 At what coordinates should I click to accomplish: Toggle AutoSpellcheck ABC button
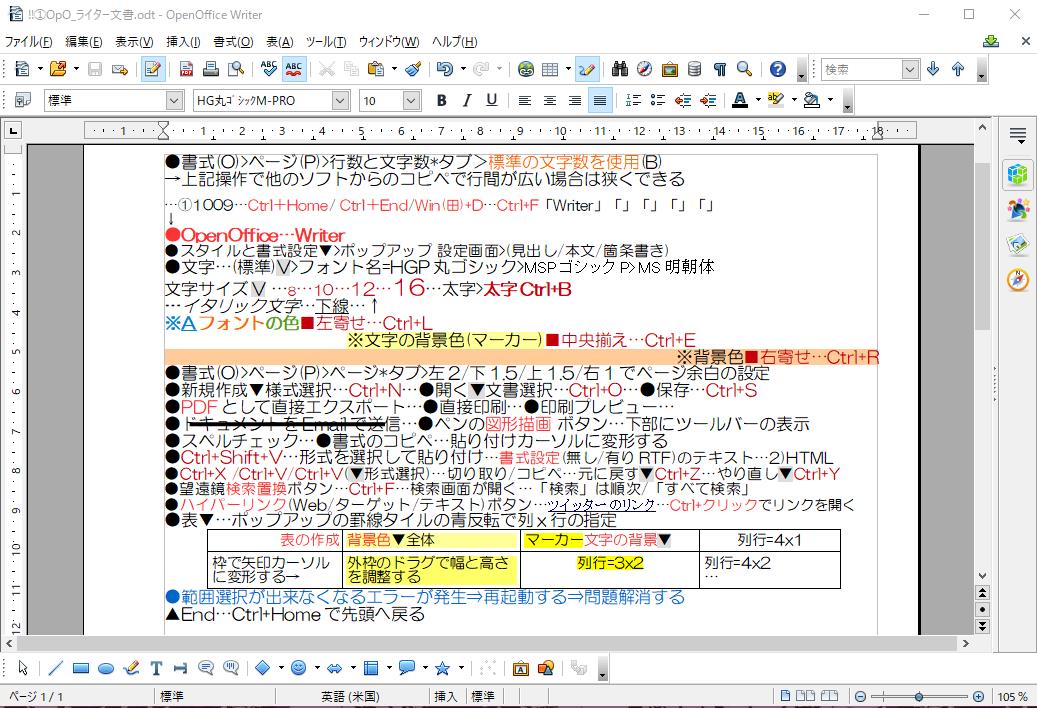click(x=294, y=69)
